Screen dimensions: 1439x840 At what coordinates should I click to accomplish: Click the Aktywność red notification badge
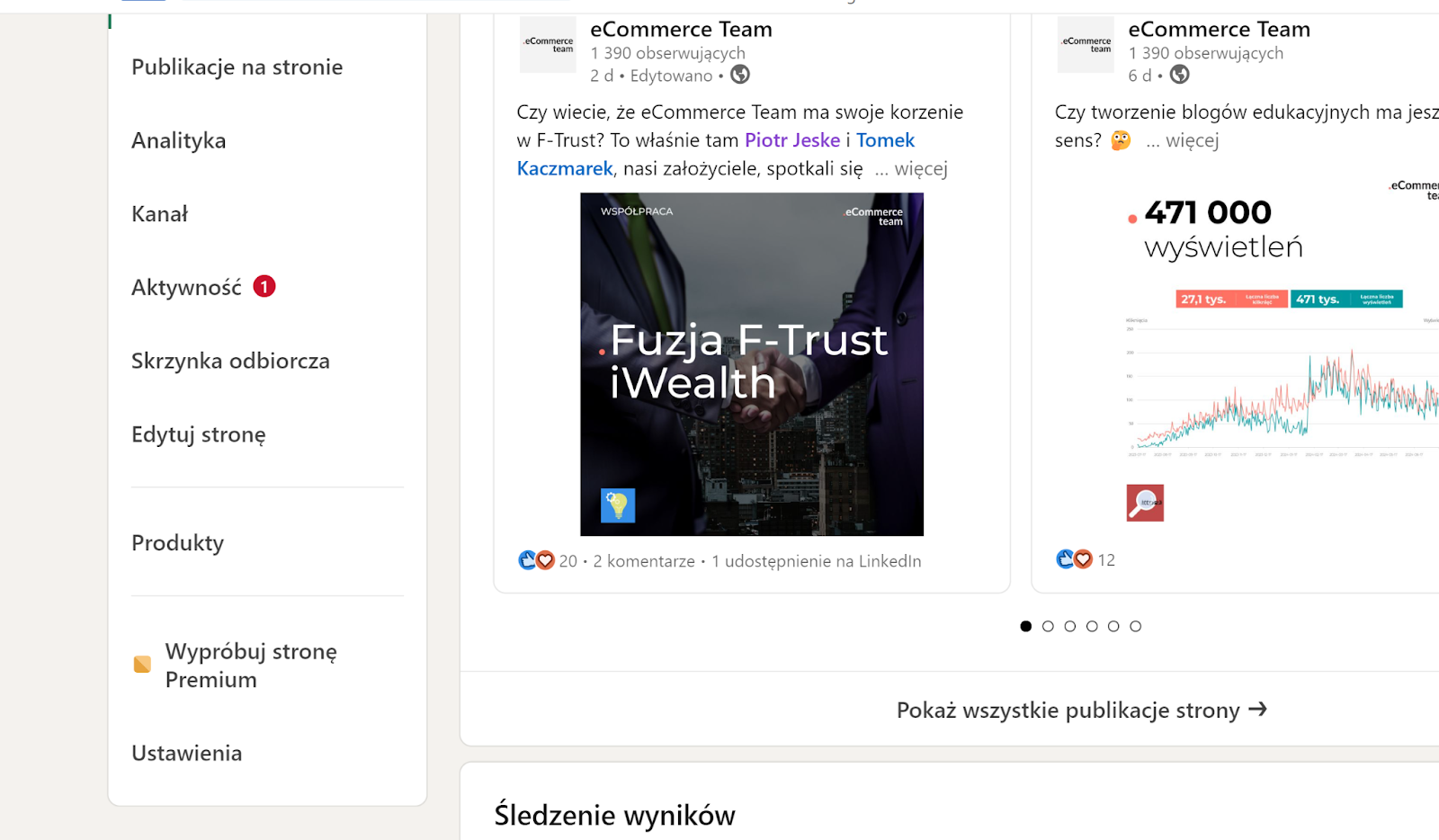tap(264, 287)
